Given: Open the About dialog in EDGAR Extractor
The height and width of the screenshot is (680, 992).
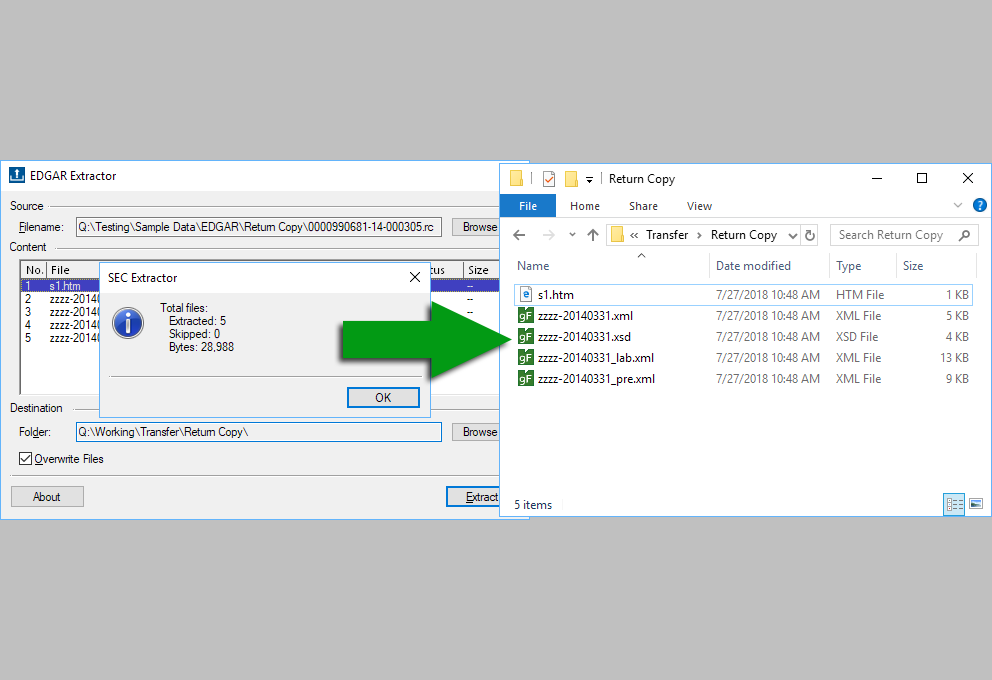Looking at the screenshot, I should (47, 497).
